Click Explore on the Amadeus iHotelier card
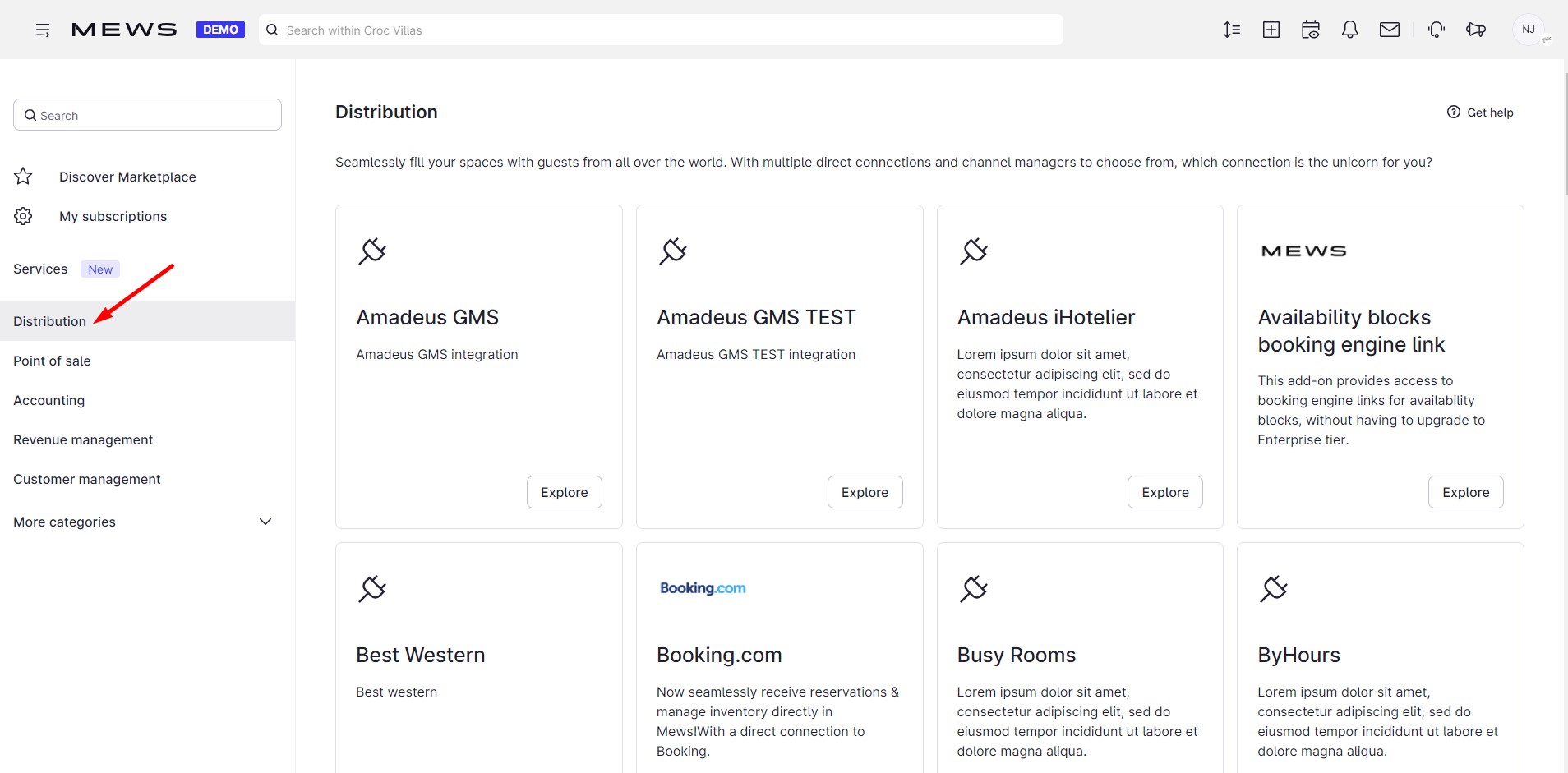 (x=1165, y=492)
